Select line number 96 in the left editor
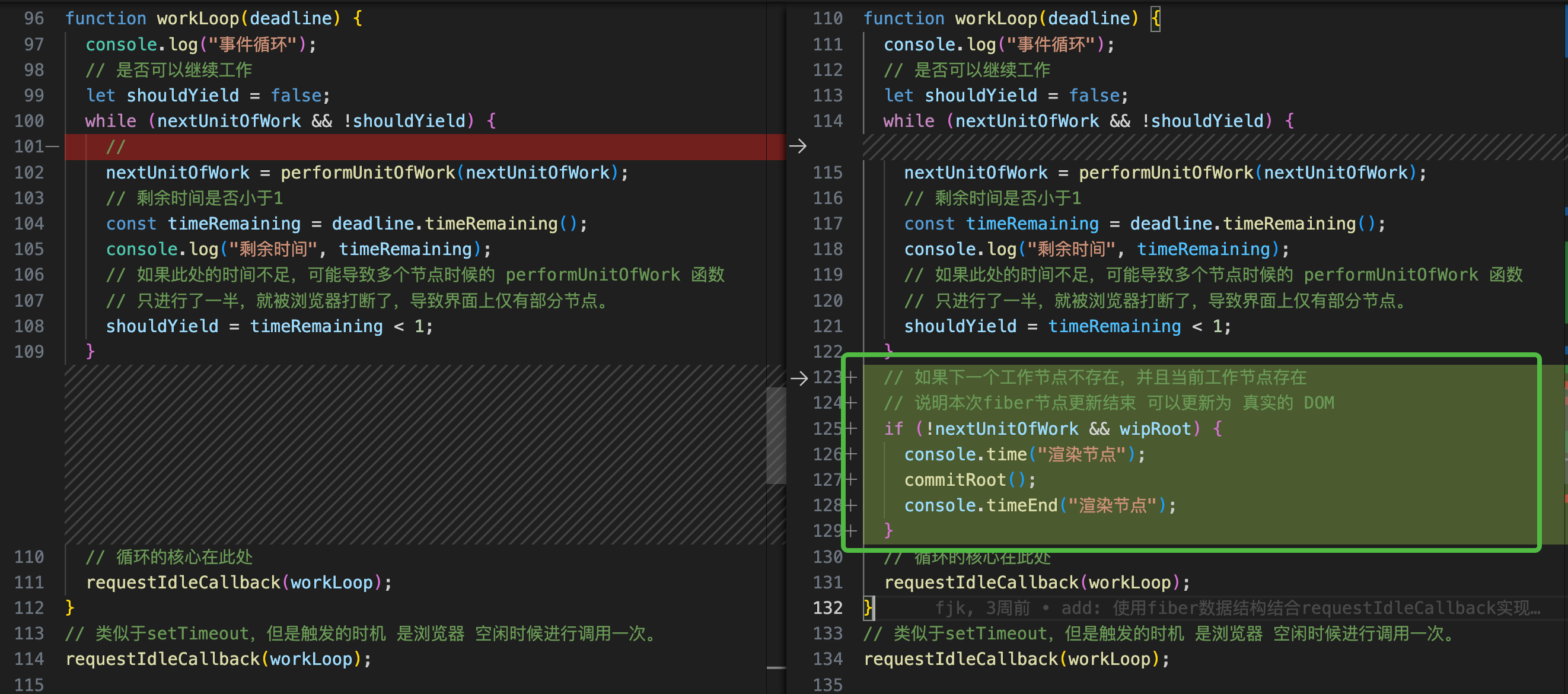This screenshot has height=694, width=1568. 34,18
